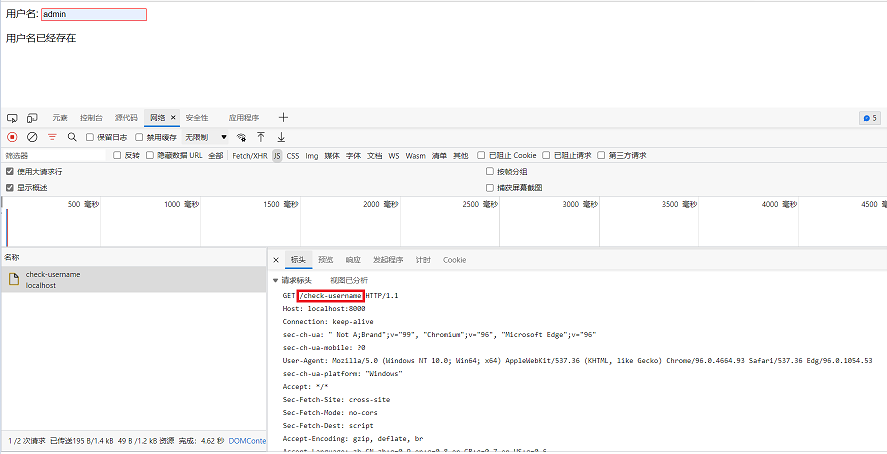Close the 网络 tab with its X
Screen dimensions: 887x454
[173, 118]
